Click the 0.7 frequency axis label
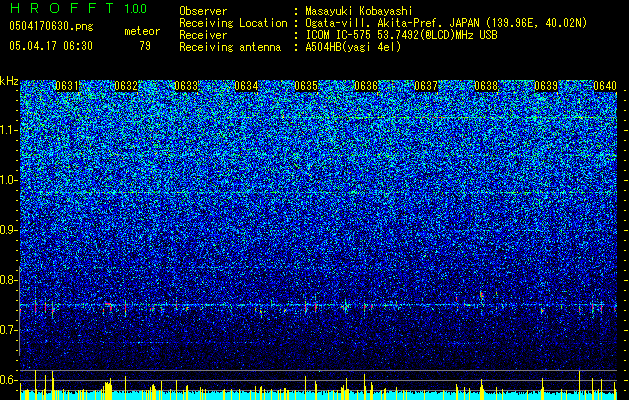629x400 pixels. click(x=9, y=330)
